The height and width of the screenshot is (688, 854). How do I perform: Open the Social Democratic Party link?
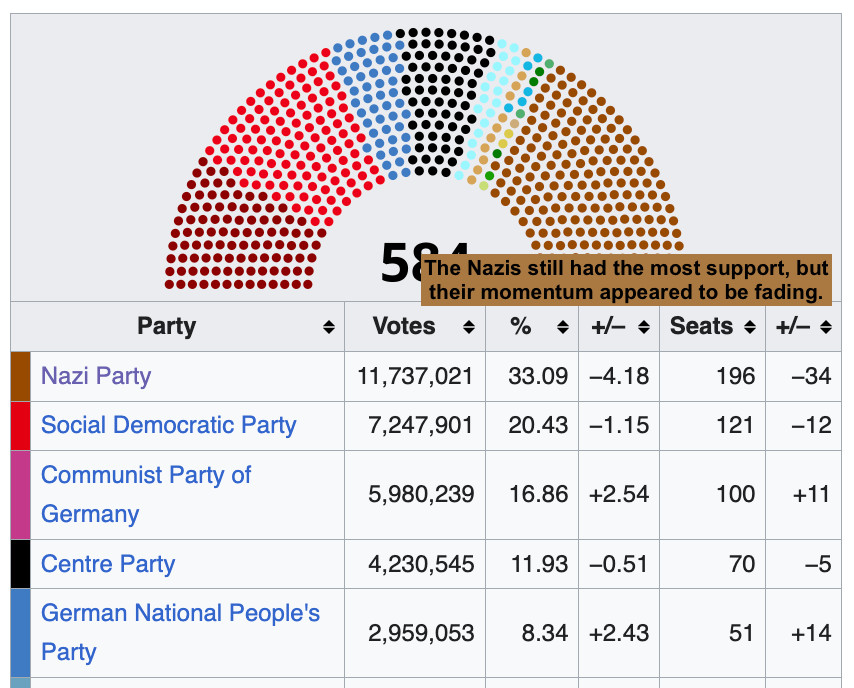(169, 425)
